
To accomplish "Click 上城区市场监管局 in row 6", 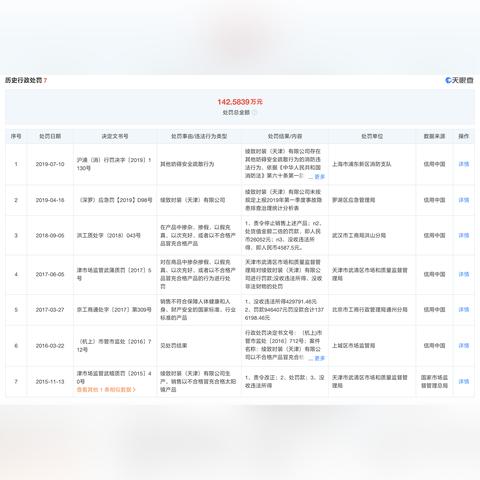I will coord(354,346).
